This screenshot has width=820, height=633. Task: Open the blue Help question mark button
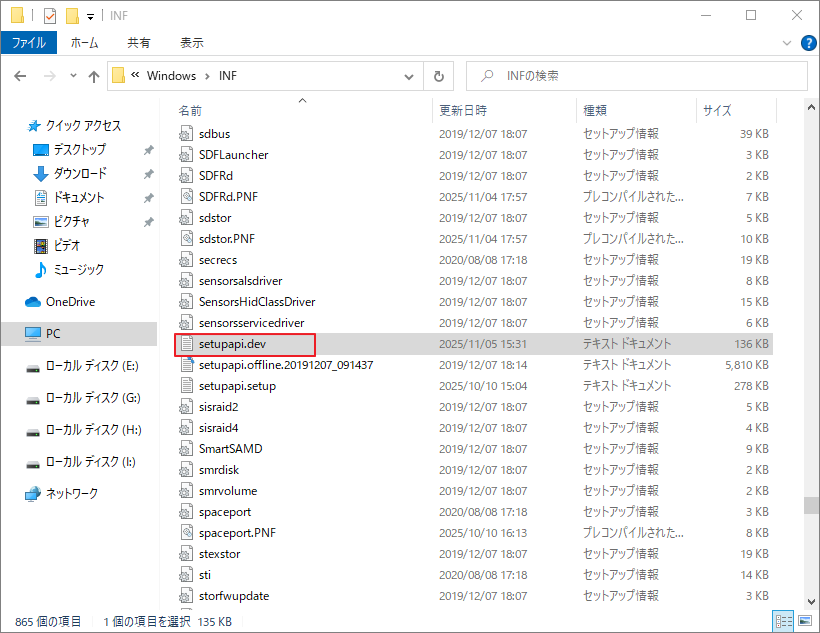tap(808, 42)
